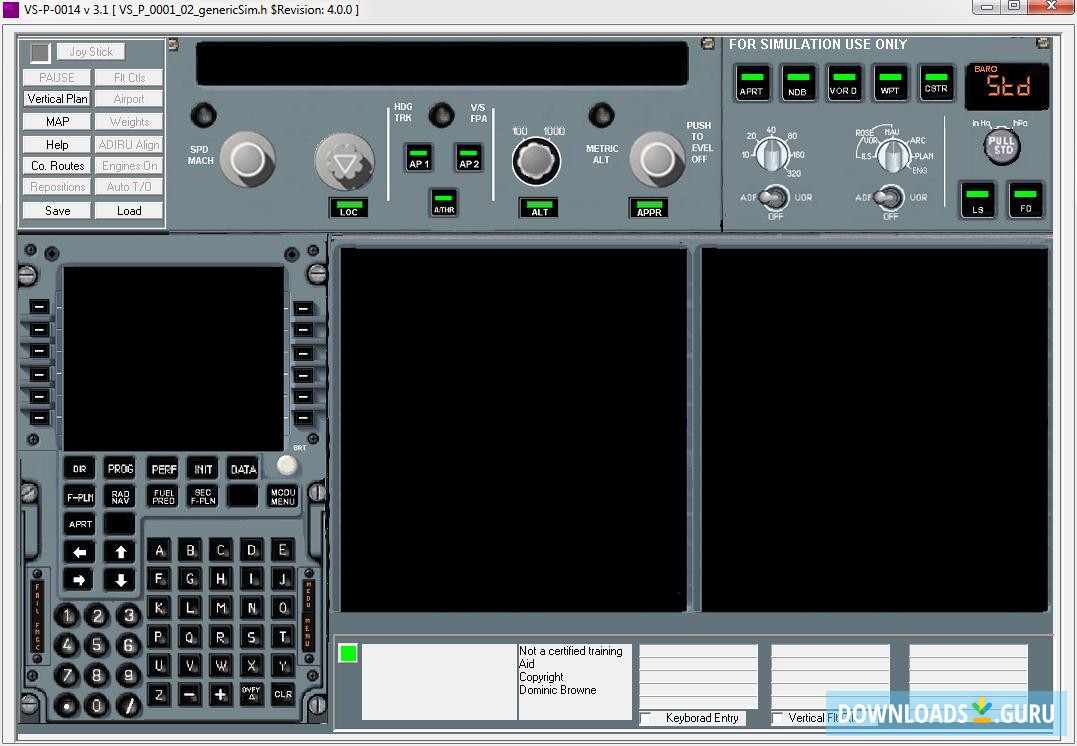1077x746 pixels.
Task: Click the Co. Routes button
Action: (57, 166)
